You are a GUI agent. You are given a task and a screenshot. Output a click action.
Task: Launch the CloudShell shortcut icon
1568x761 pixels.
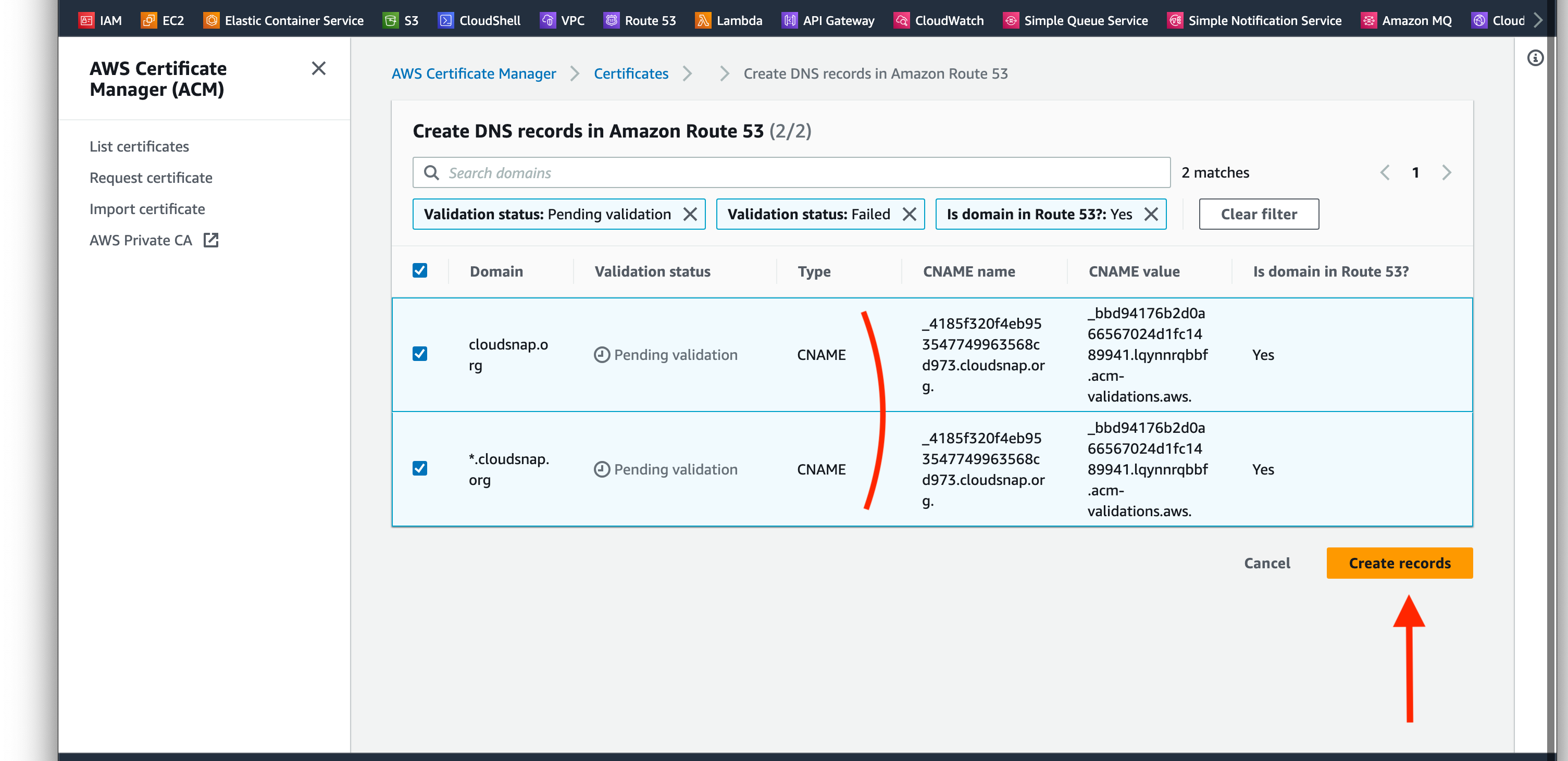click(445, 20)
